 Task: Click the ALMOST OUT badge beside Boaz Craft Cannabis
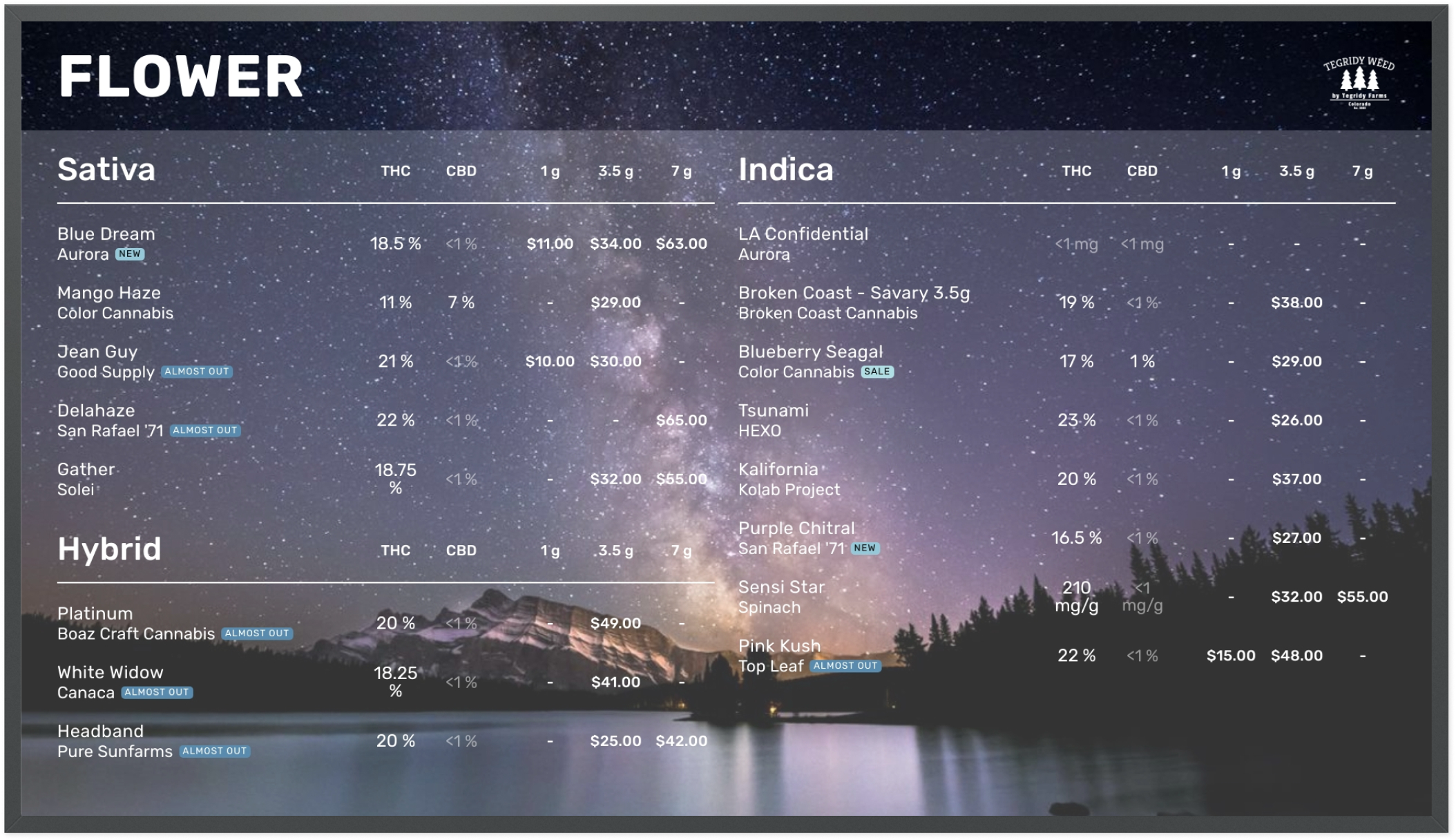(x=257, y=633)
